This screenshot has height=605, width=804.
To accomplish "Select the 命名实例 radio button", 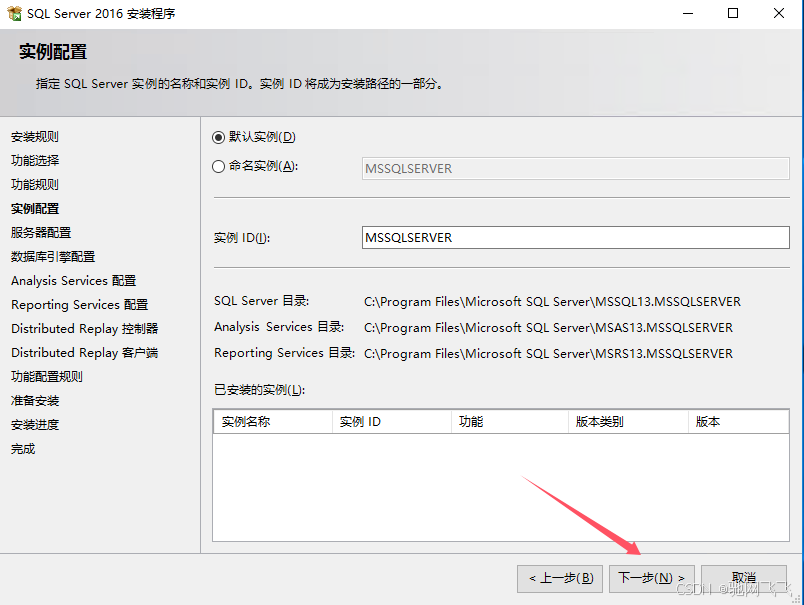I will pyautogui.click(x=218, y=167).
